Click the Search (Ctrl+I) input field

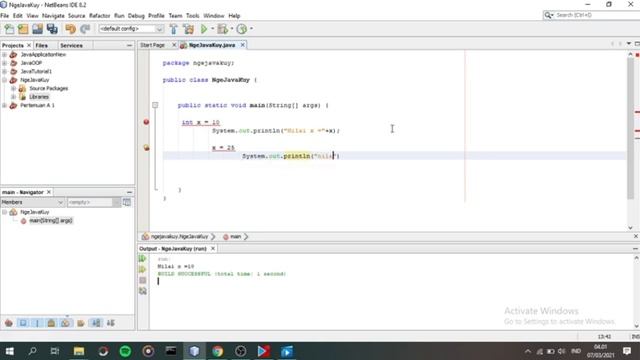[596, 15]
